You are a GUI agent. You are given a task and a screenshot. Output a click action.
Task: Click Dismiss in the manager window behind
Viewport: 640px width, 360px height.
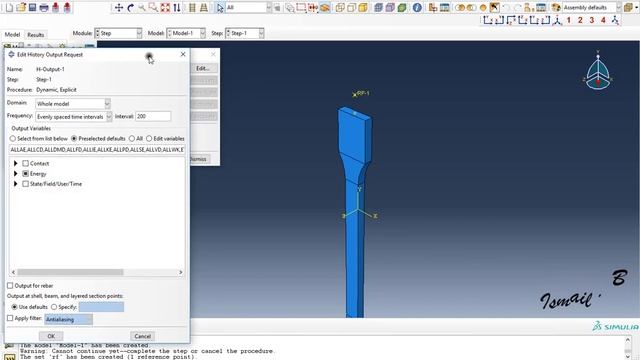(200, 159)
